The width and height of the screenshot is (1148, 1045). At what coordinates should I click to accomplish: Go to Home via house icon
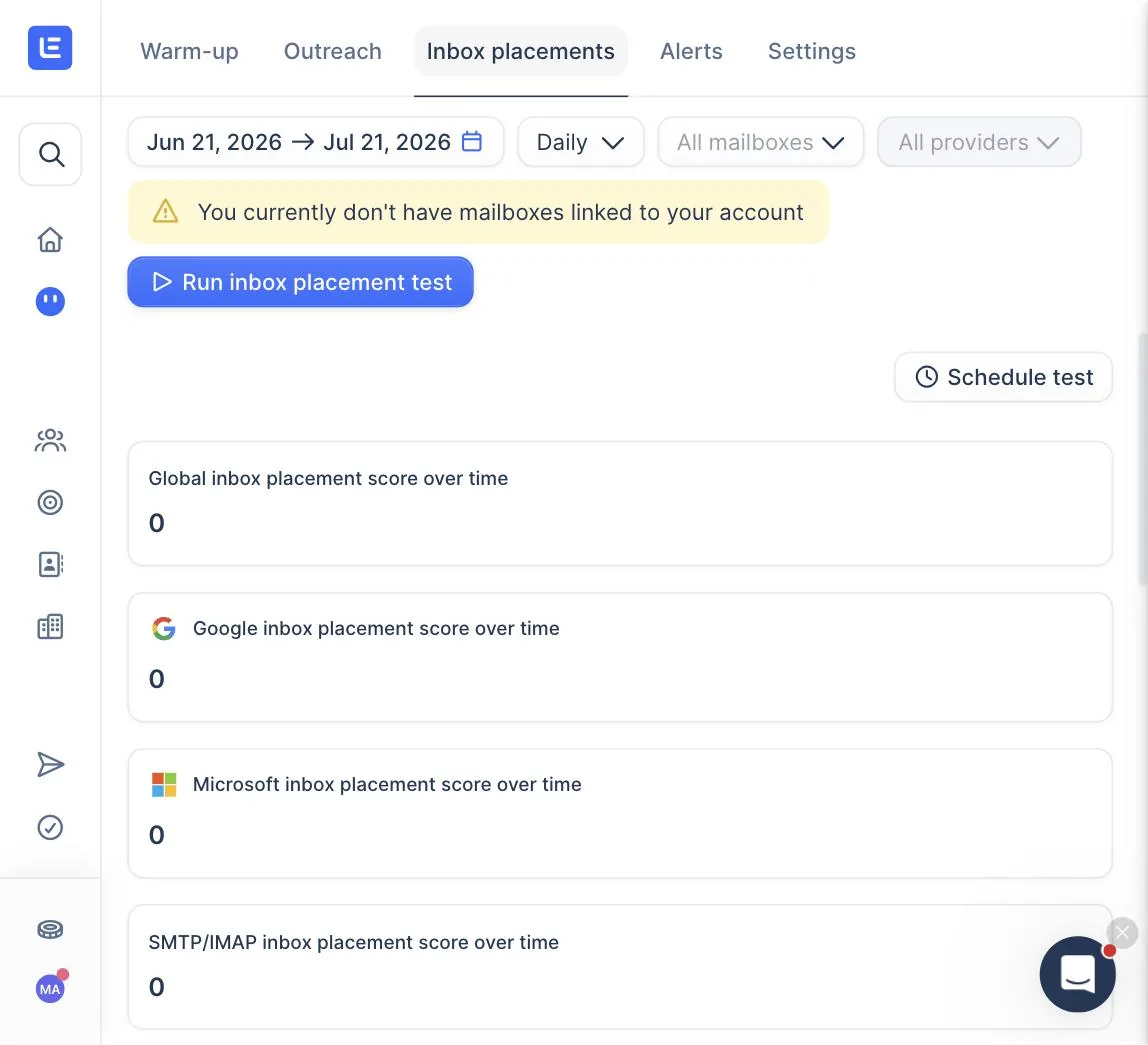[51, 239]
